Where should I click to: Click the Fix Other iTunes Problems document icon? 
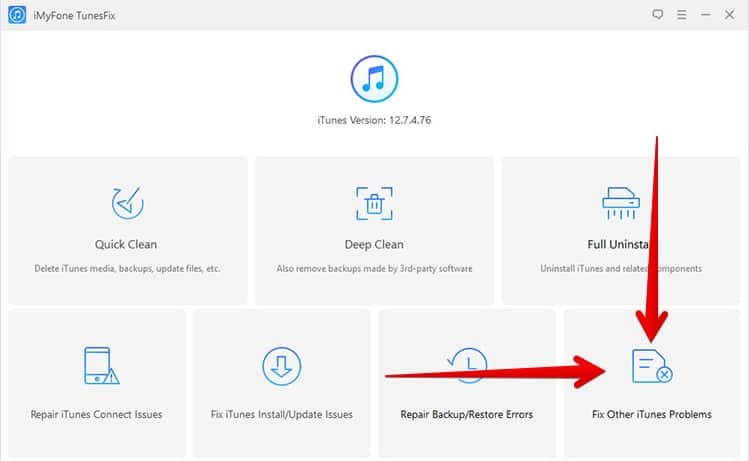652,366
